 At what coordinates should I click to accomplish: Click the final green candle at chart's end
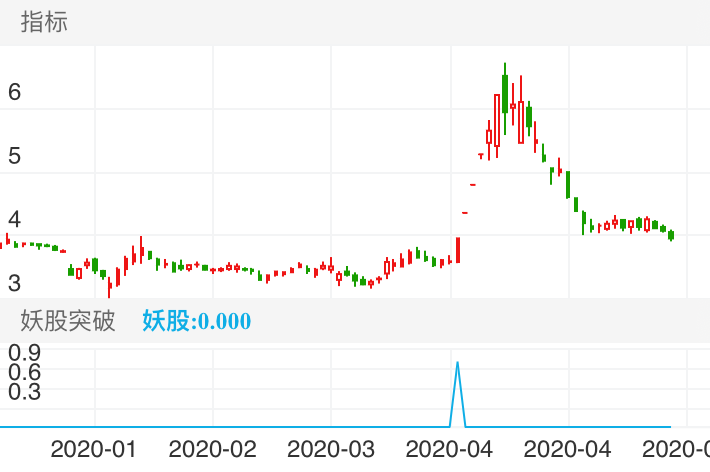(671, 235)
